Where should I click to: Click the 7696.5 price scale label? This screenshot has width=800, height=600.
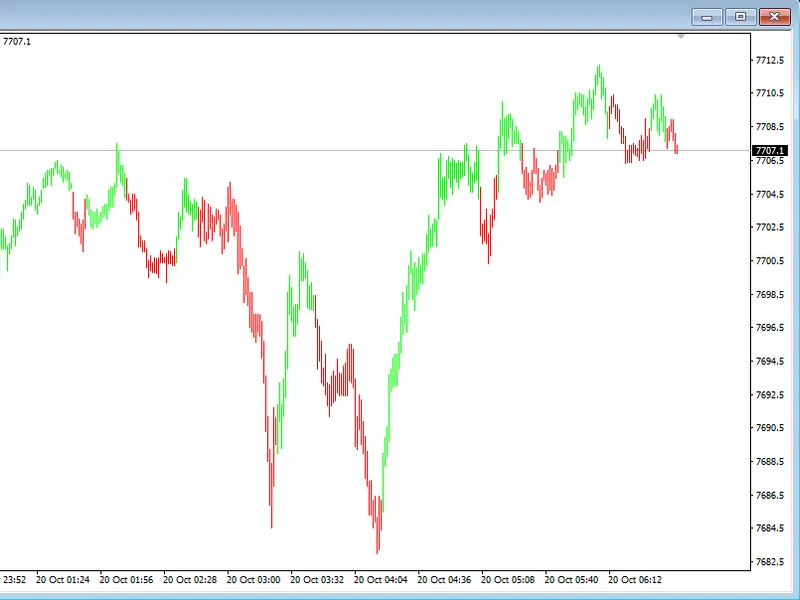tap(770, 328)
